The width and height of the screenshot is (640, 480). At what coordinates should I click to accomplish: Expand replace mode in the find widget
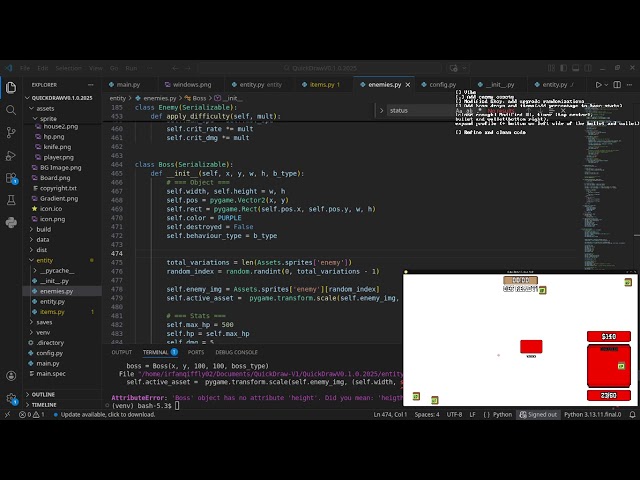click(x=381, y=111)
